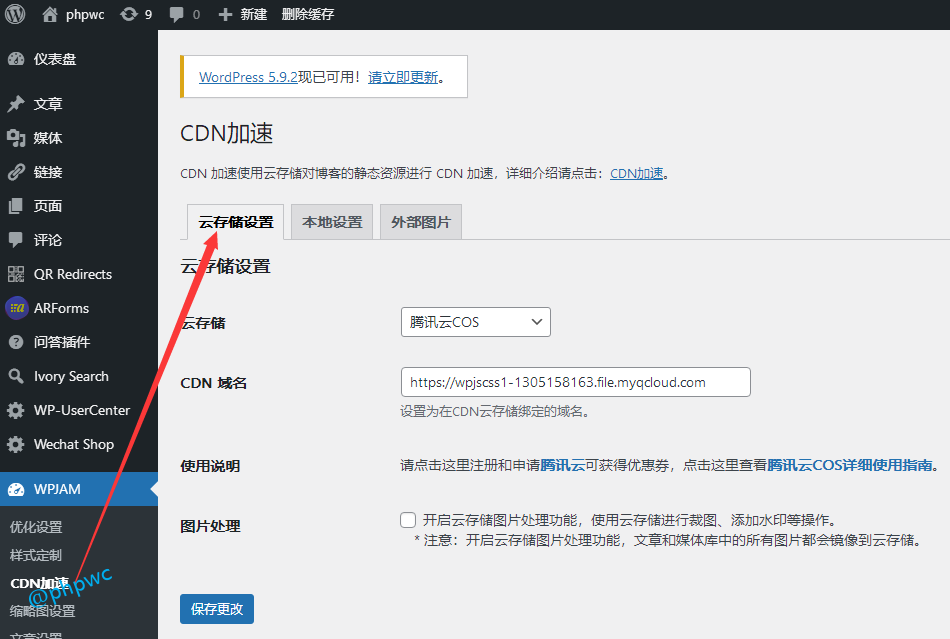The image size is (950, 639).
Task: Click the Wechat Shop gear icon
Action: pos(16,445)
